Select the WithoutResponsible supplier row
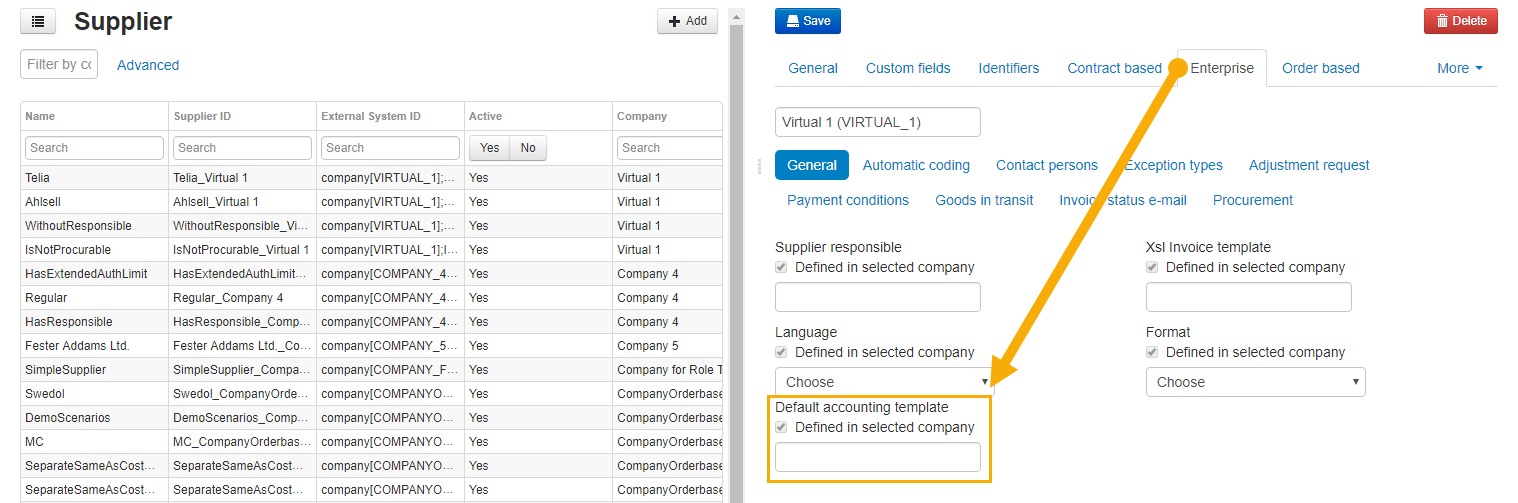Viewport: 1518px width, 503px height. click(371, 226)
